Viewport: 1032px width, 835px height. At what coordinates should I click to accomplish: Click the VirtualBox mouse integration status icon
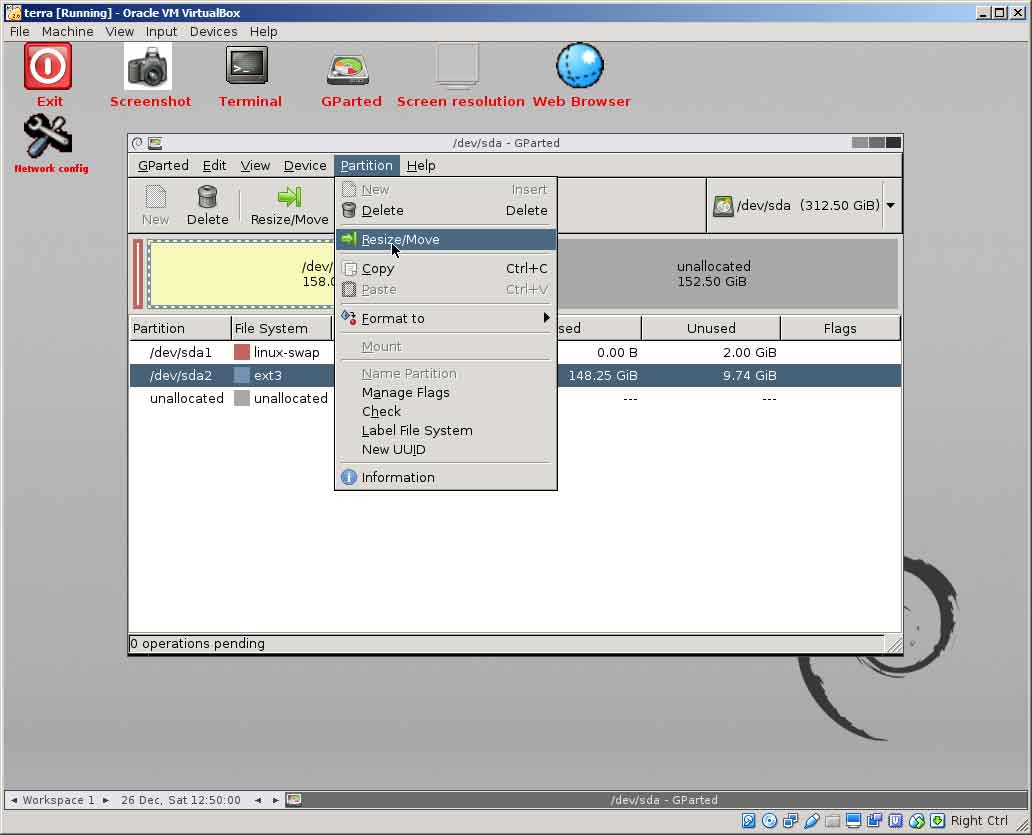click(917, 821)
